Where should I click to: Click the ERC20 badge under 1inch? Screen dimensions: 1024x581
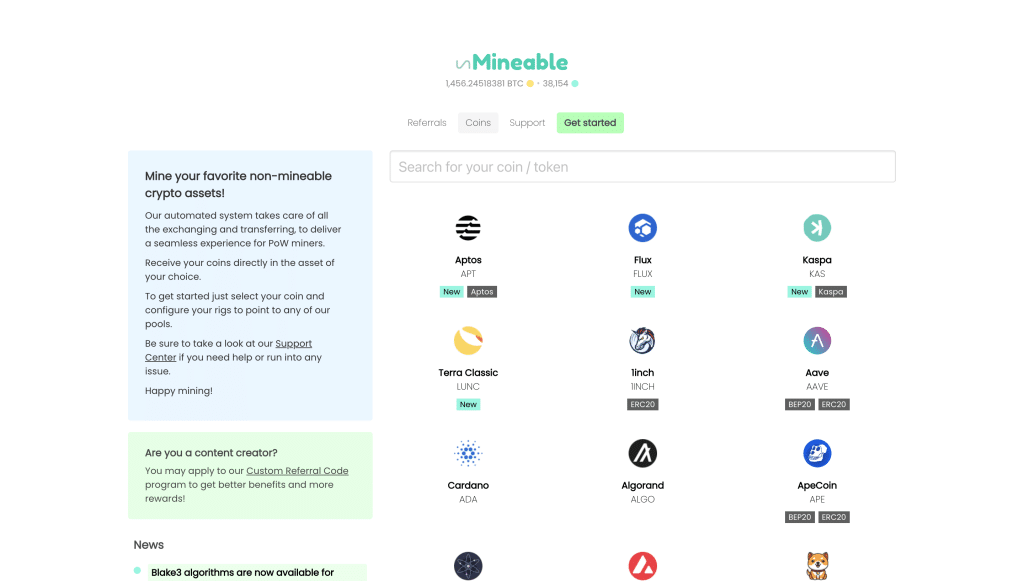(643, 404)
